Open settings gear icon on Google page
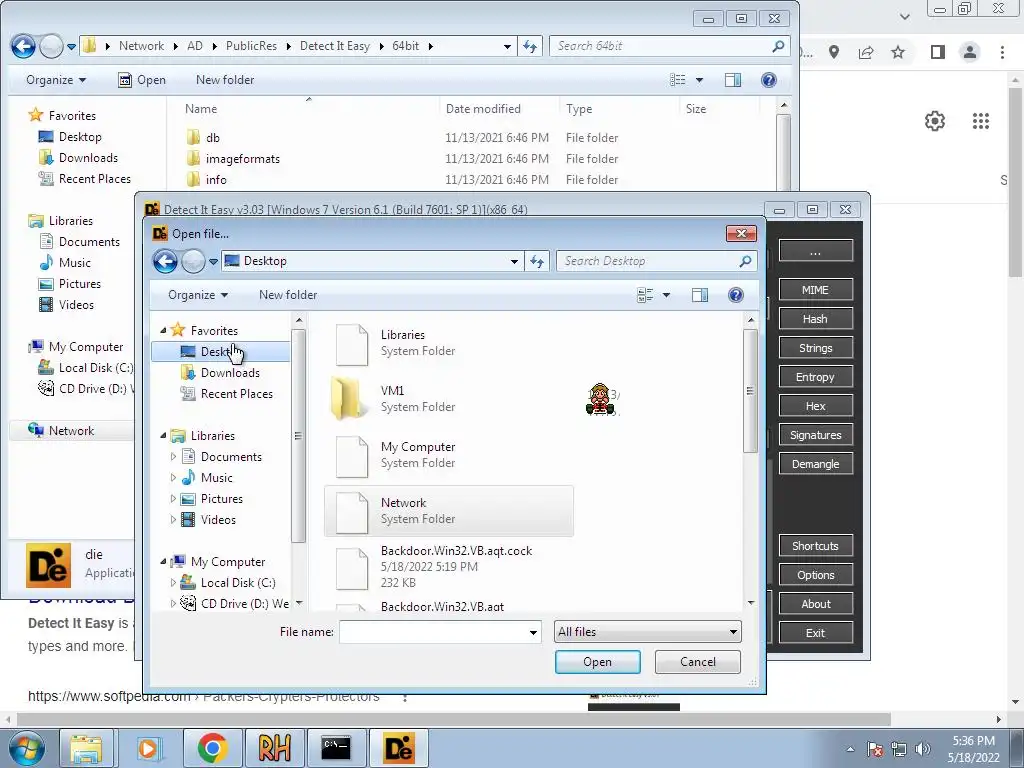 935,121
